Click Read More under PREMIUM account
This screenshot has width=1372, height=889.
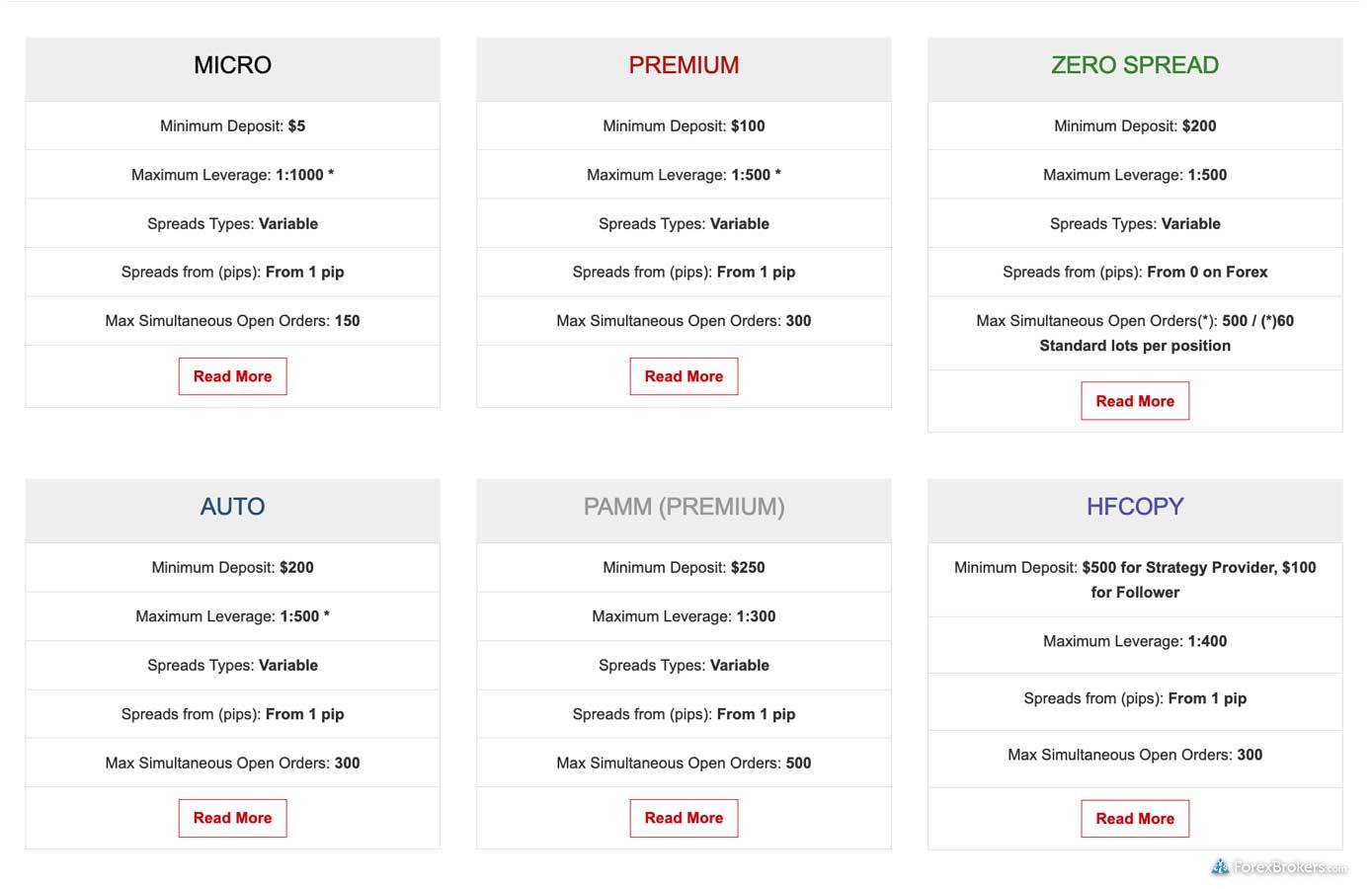click(684, 376)
